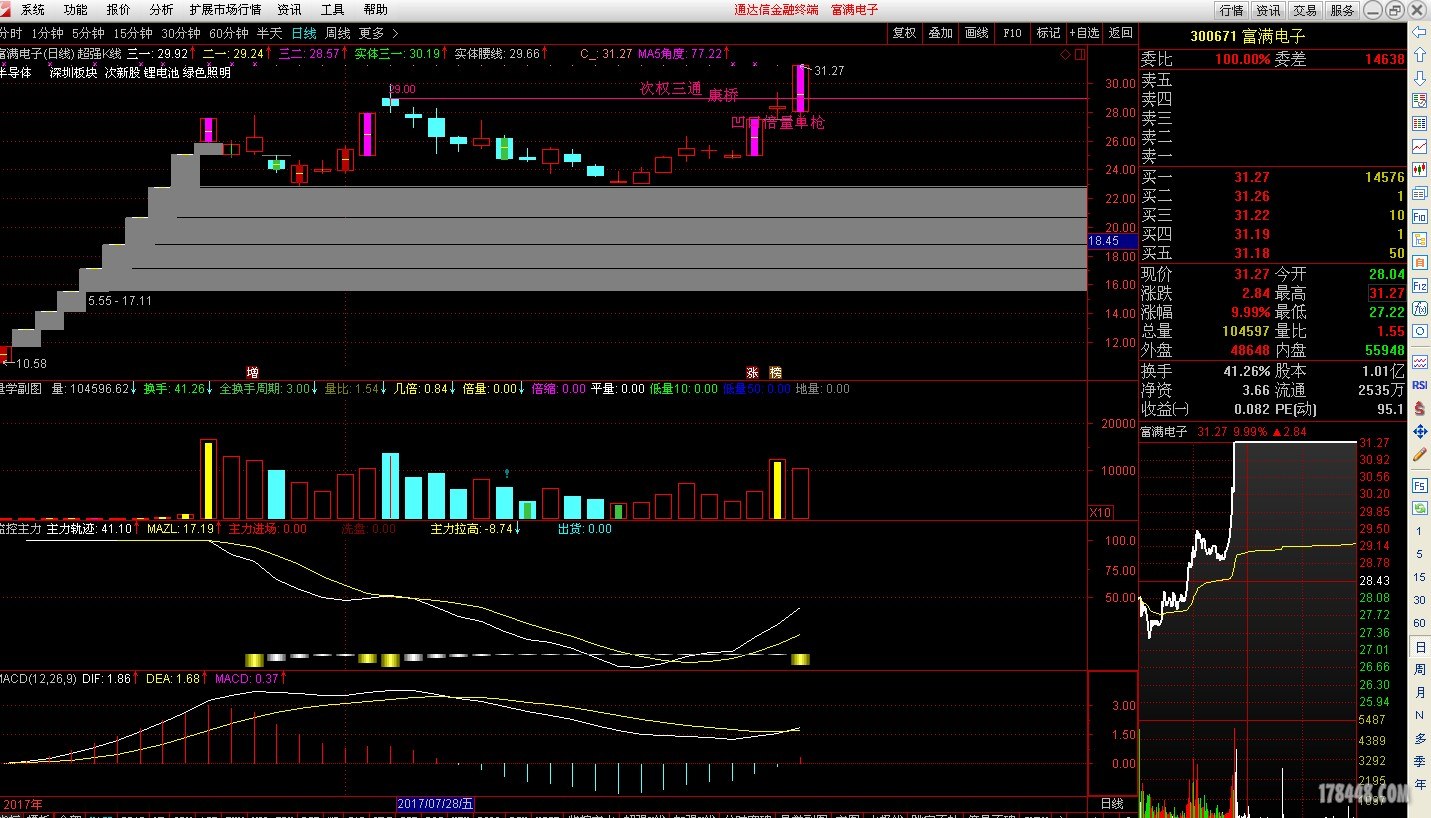Select the pencil drawing tool icon
1431x818 pixels.
[x=1419, y=455]
